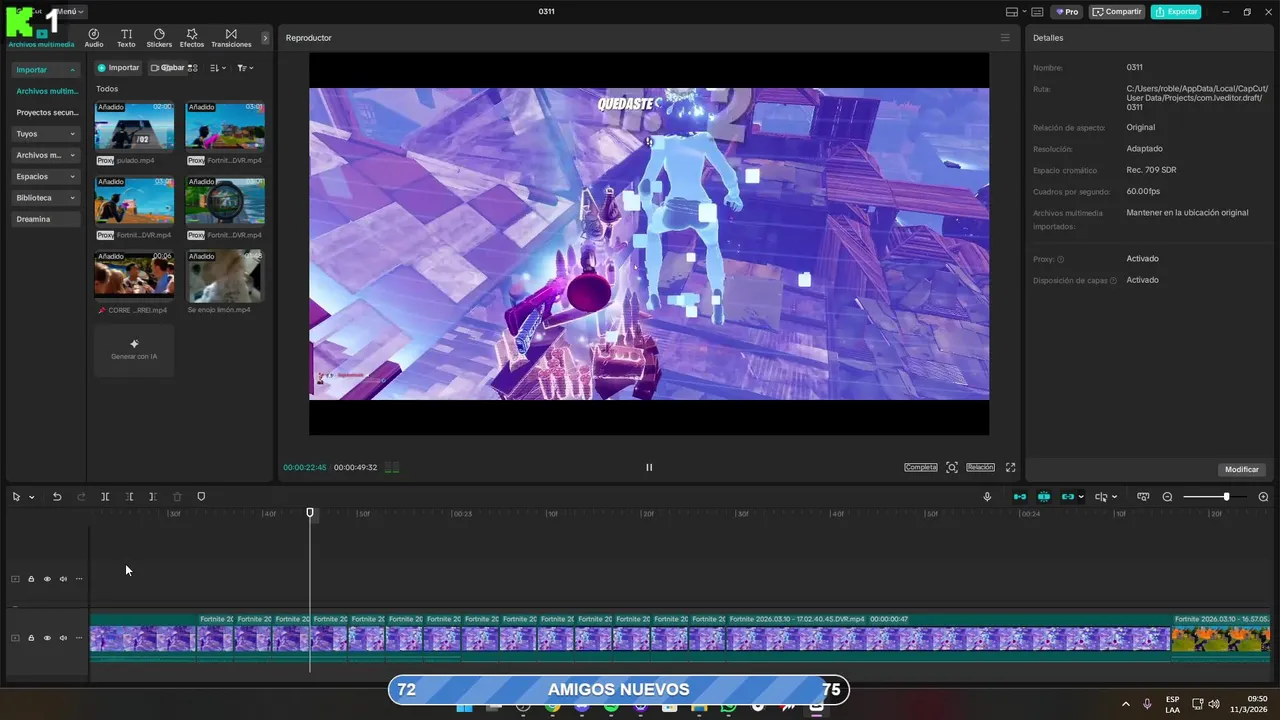Click the Pro badge button
Viewport: 1280px width, 720px height.
(x=1068, y=12)
